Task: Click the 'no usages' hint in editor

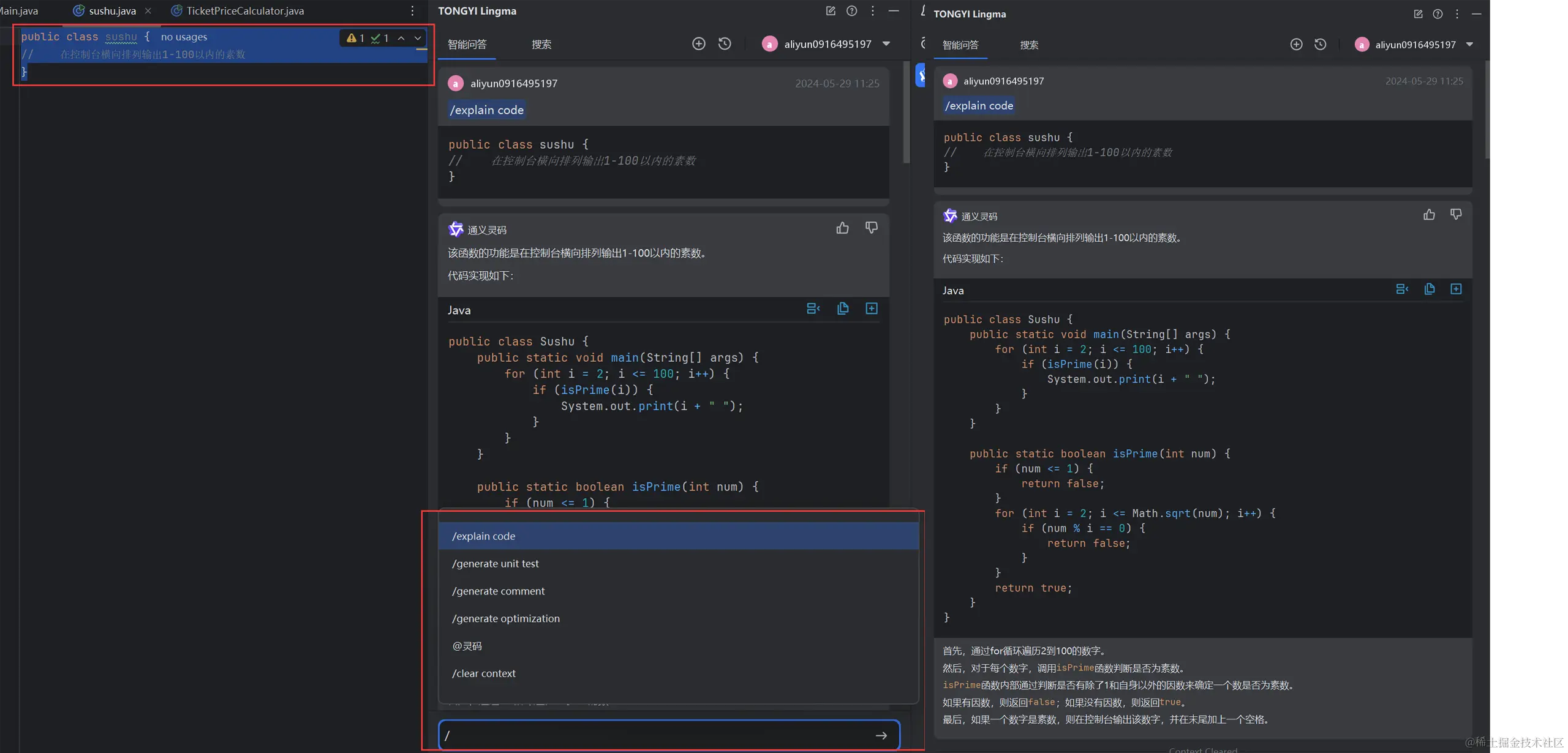Action: point(184,37)
